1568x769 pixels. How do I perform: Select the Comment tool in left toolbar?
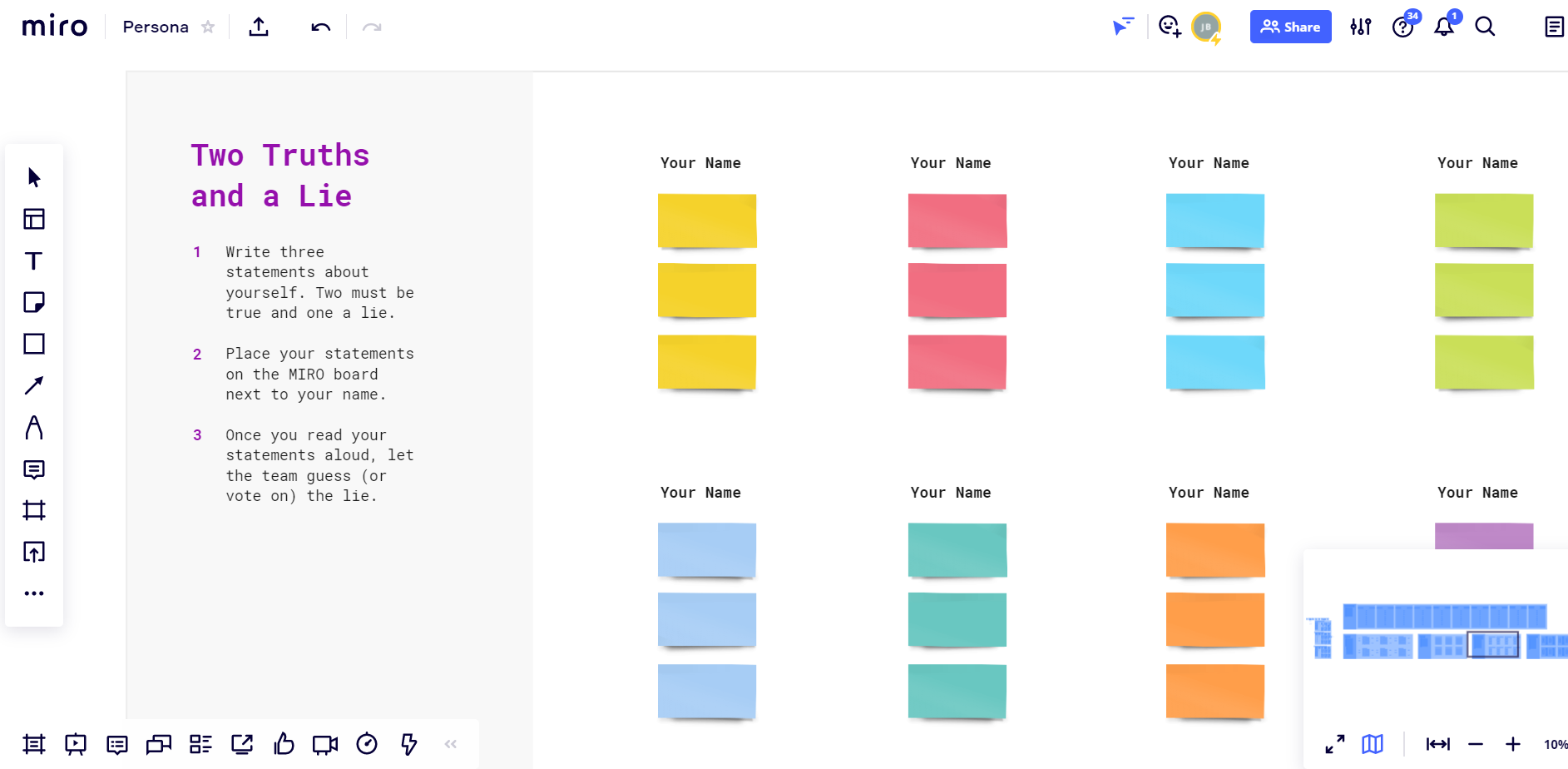34,469
